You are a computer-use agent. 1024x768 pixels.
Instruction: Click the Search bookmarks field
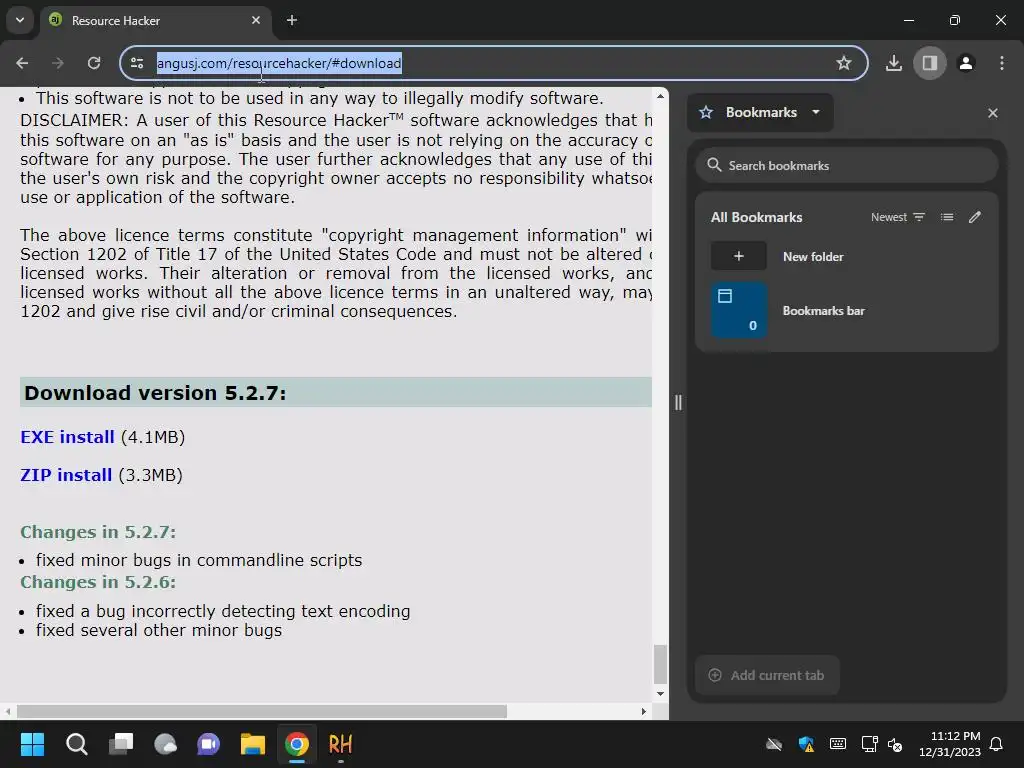point(847,166)
